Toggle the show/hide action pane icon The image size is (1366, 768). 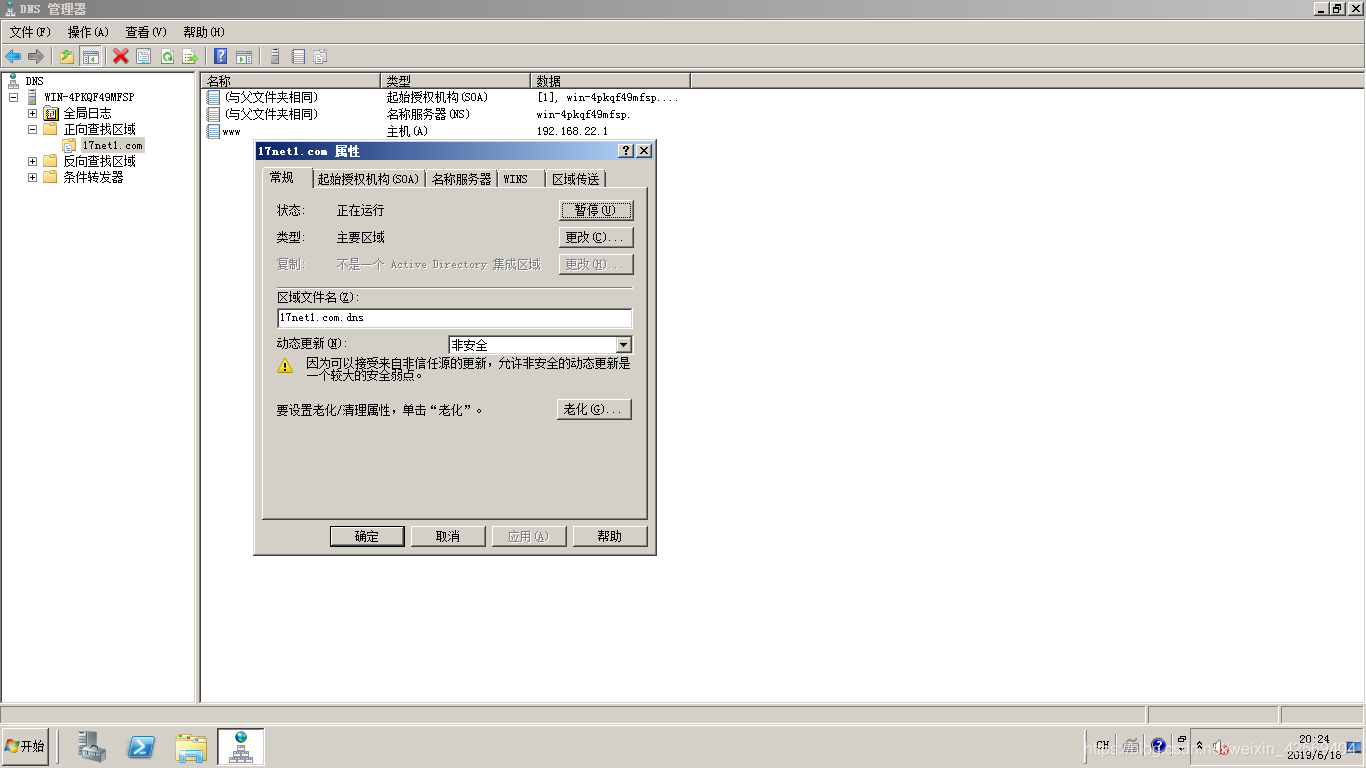244,56
